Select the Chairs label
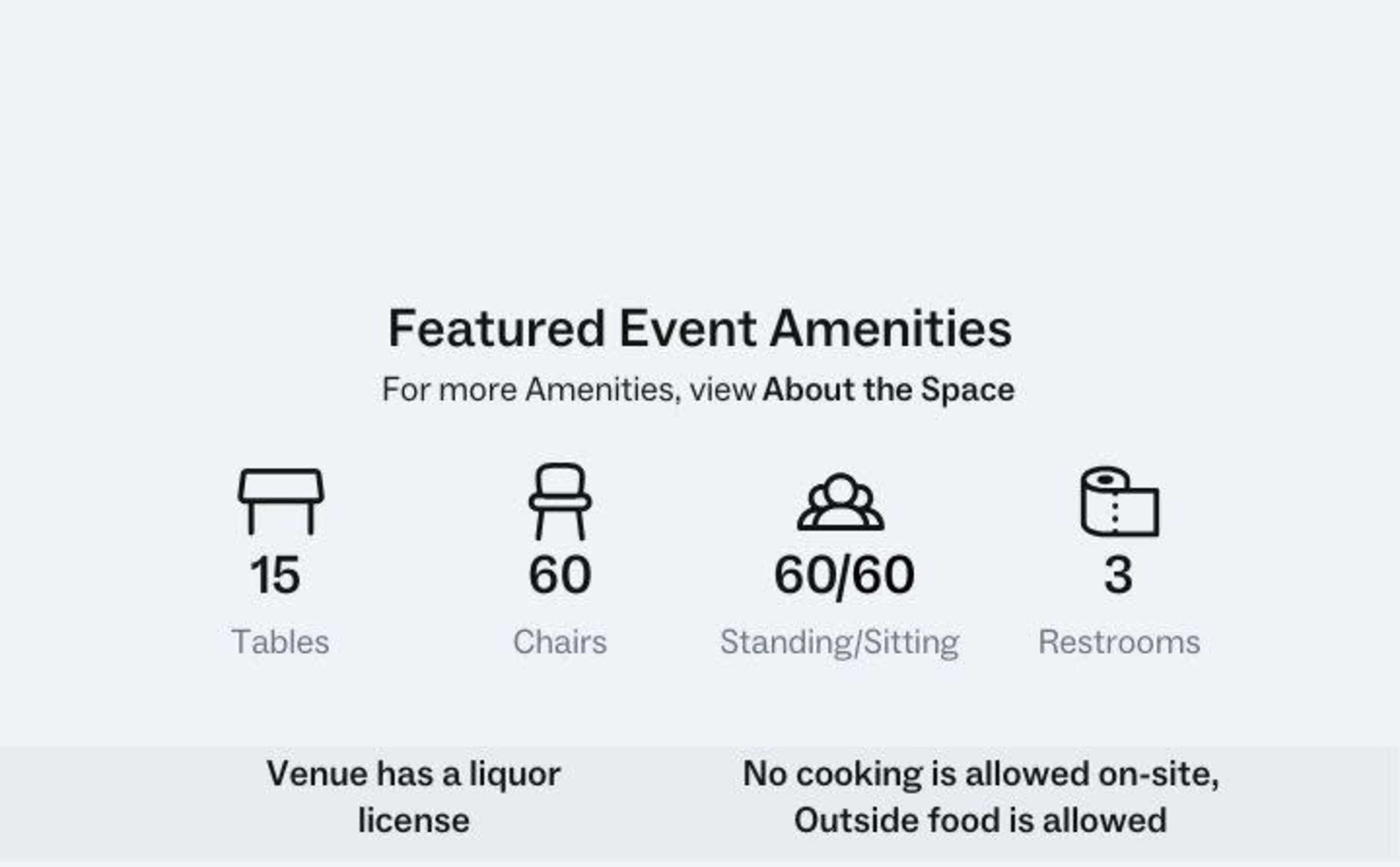This screenshot has width=1400, height=867. tap(560, 642)
